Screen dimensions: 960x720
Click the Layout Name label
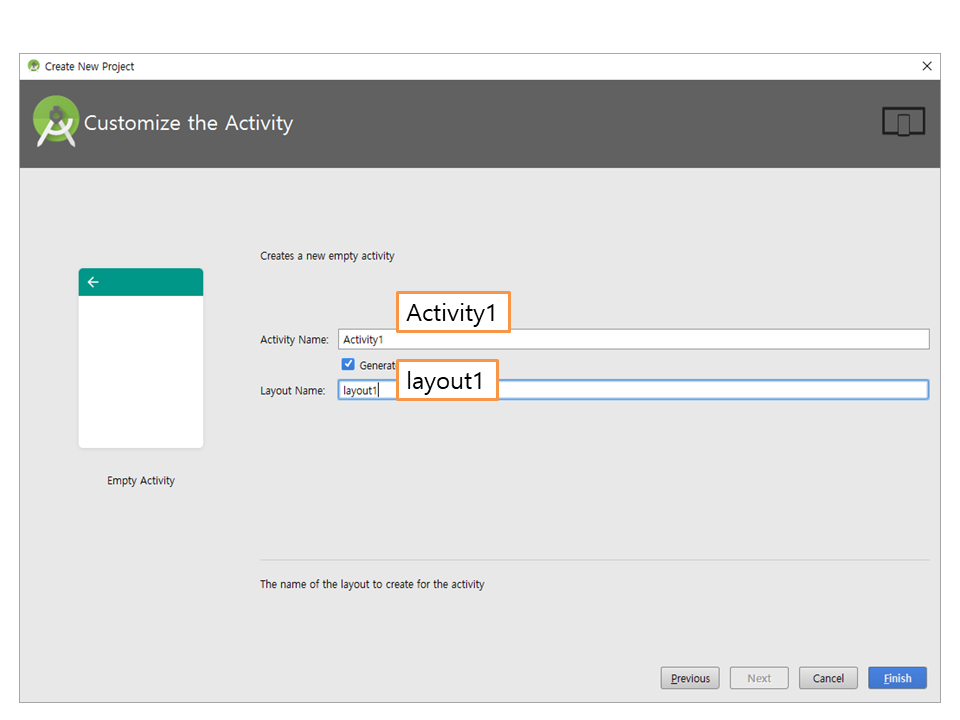pos(292,391)
